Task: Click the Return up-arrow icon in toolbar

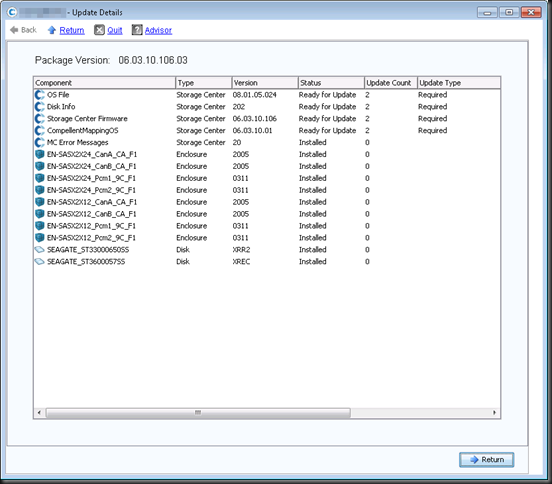Action: click(x=52, y=30)
